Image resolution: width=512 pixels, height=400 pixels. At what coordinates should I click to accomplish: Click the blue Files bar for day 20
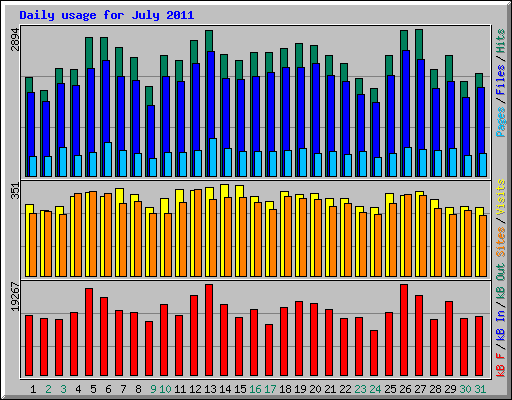[316, 108]
